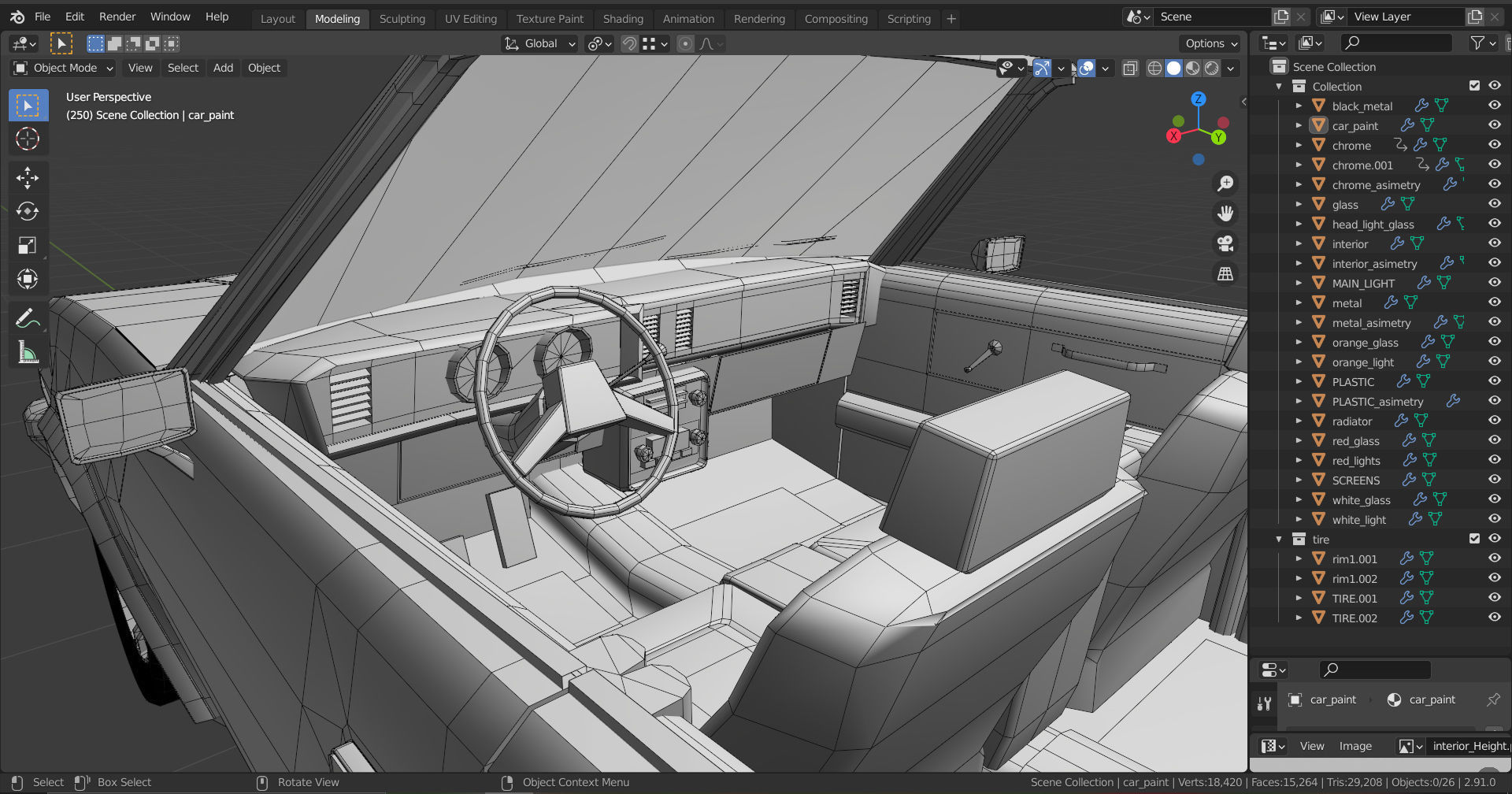The image size is (1512, 794).
Task: Open the Tool tab in properties editor
Action: 1264,703
